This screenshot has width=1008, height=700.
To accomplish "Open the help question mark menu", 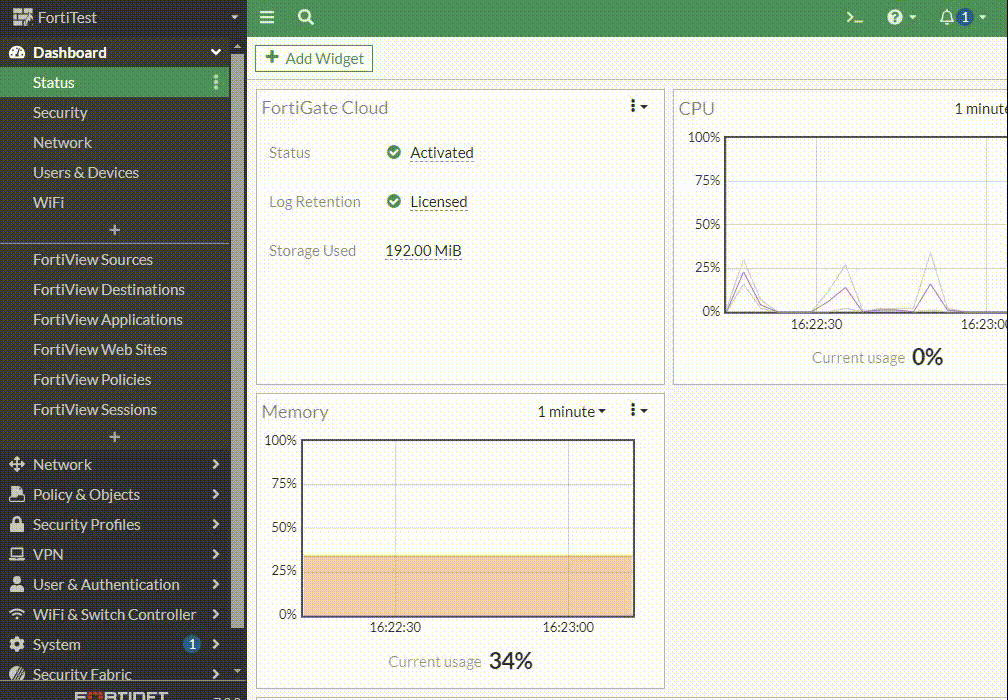I will pos(901,17).
